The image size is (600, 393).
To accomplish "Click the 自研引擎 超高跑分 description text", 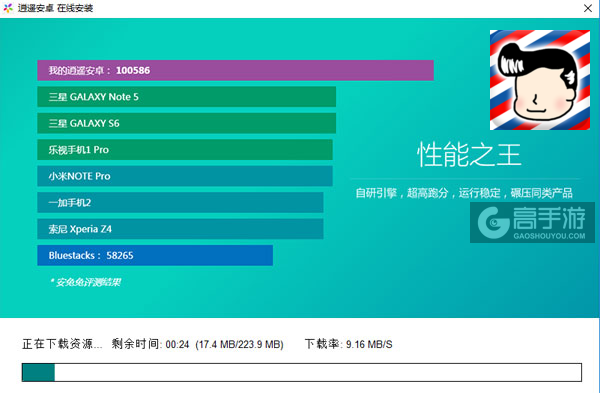I will click(x=464, y=193).
